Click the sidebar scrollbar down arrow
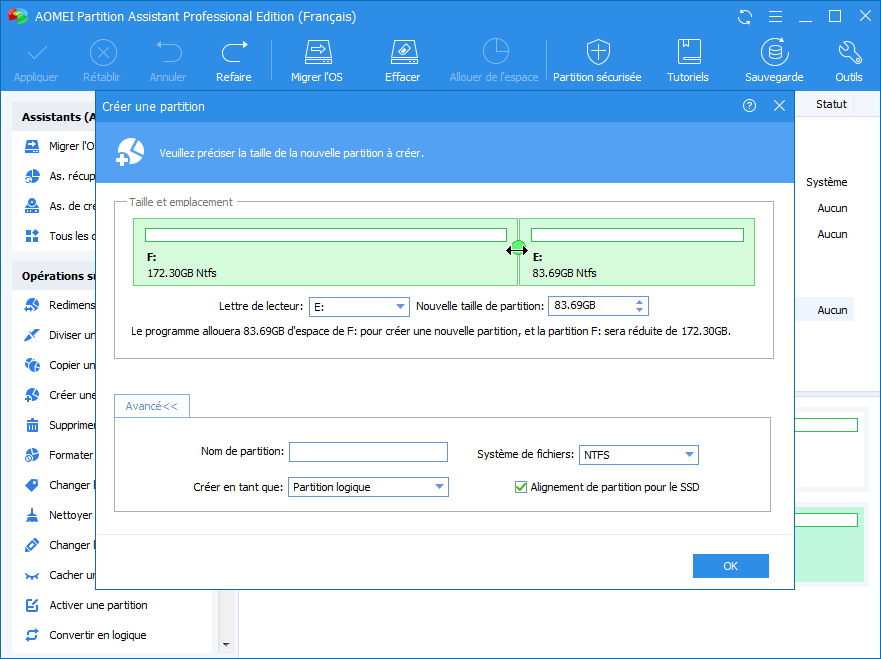 pyautogui.click(x=226, y=644)
